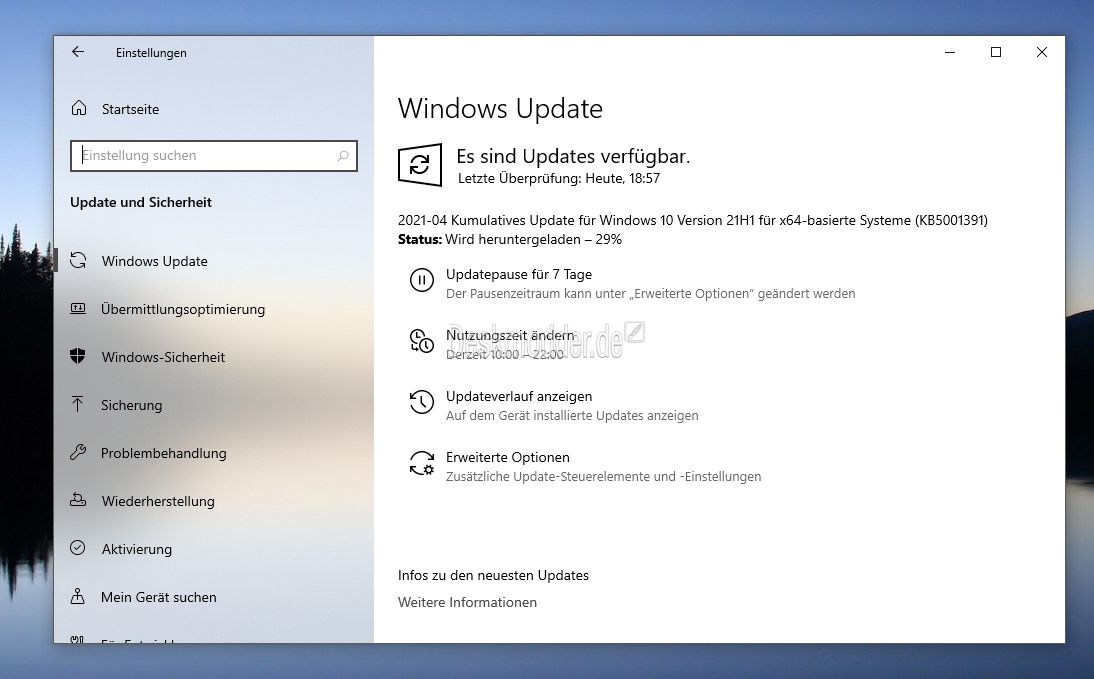
Task: Go to Windows-Sicherheit
Action: [163, 357]
